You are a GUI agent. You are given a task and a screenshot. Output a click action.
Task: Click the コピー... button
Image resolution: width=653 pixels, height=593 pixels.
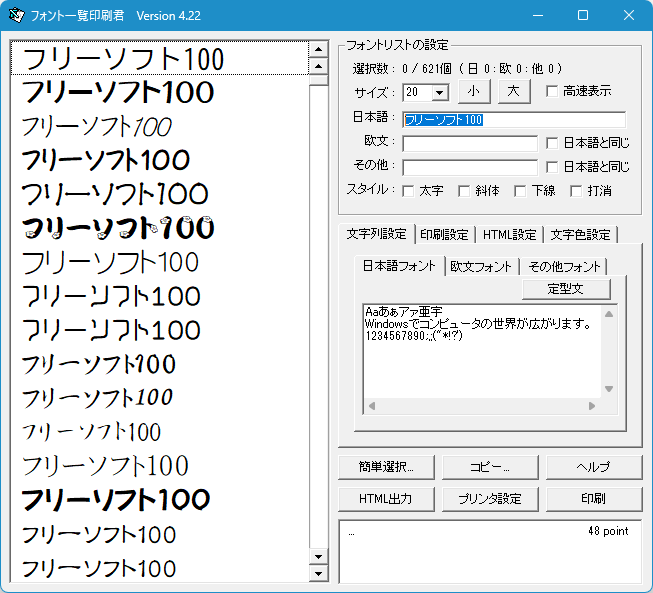490,467
